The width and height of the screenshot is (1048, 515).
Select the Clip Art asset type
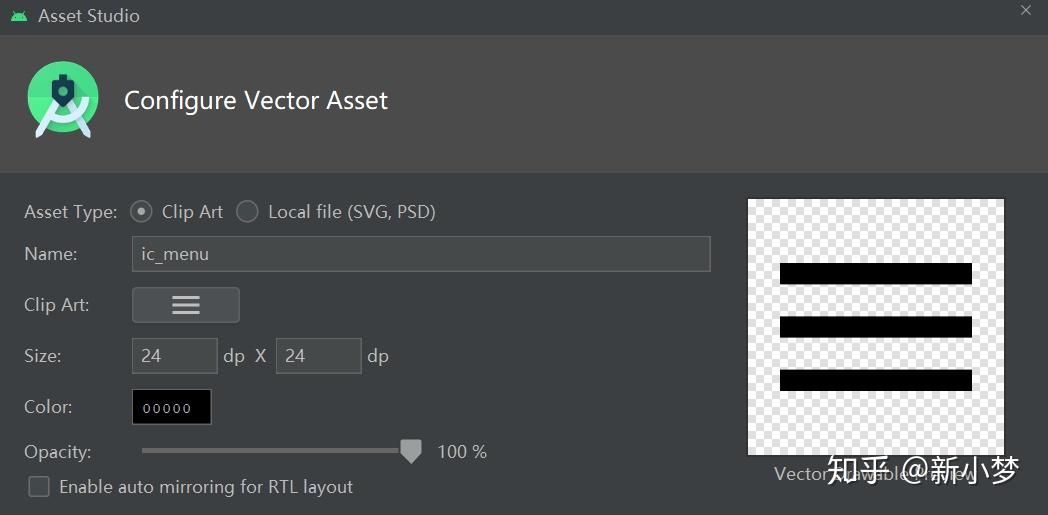(x=142, y=212)
